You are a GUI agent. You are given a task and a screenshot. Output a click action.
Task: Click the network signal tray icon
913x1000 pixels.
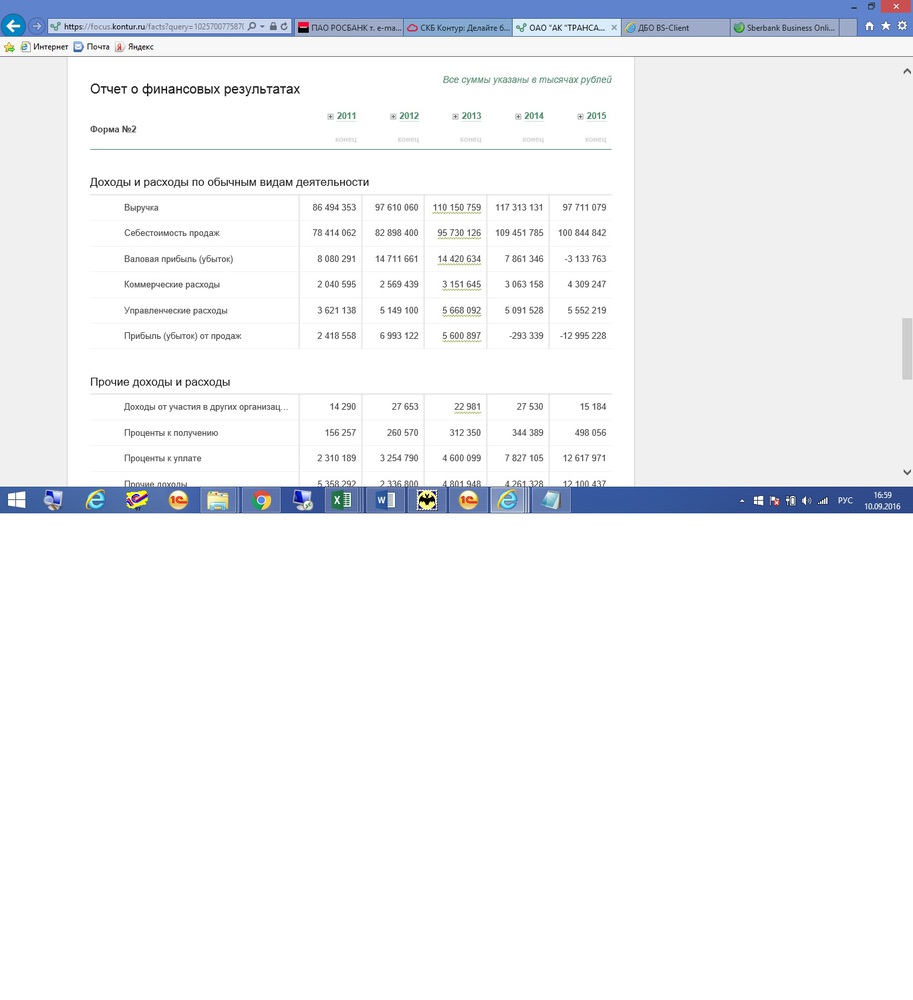[822, 501]
